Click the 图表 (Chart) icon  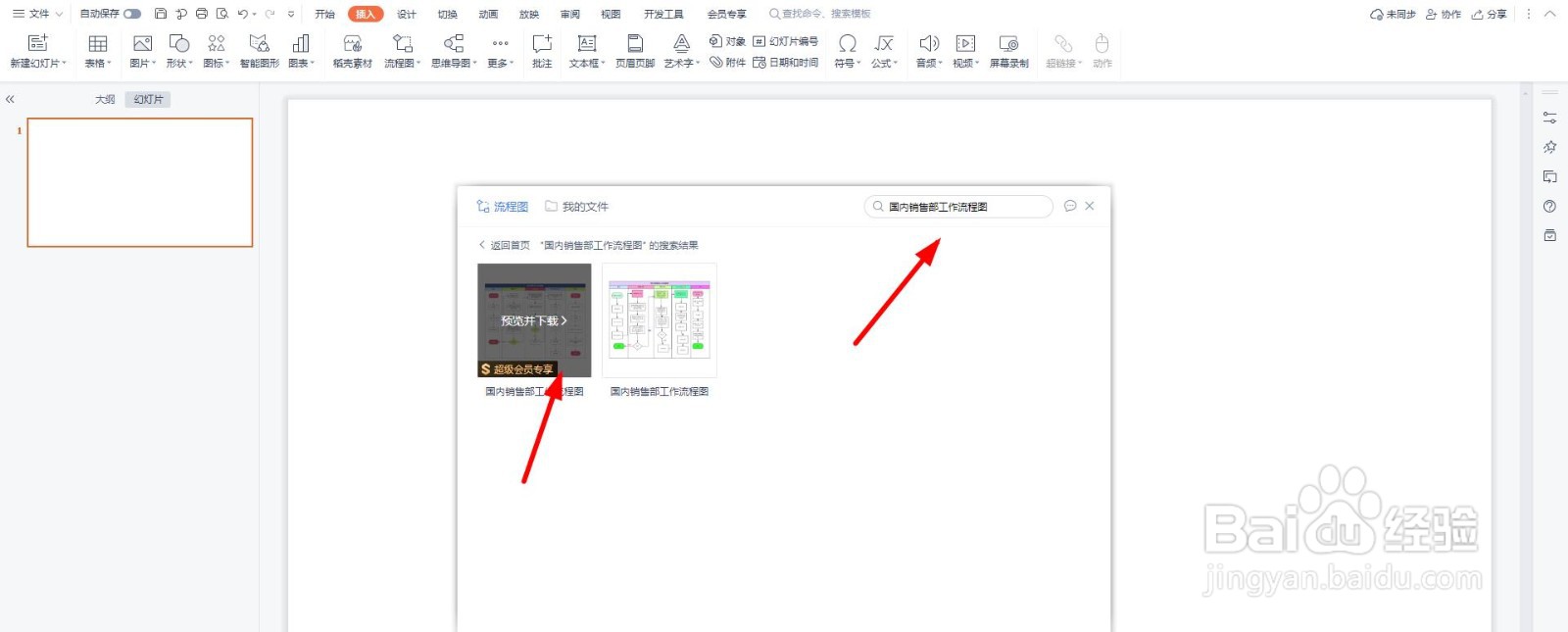(301, 43)
